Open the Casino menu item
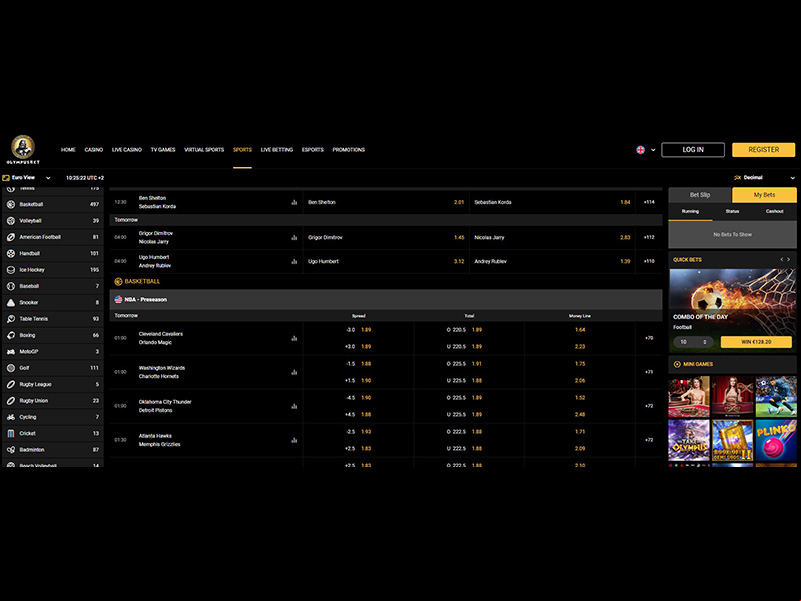Screen dimensions: 801x601 (93, 150)
